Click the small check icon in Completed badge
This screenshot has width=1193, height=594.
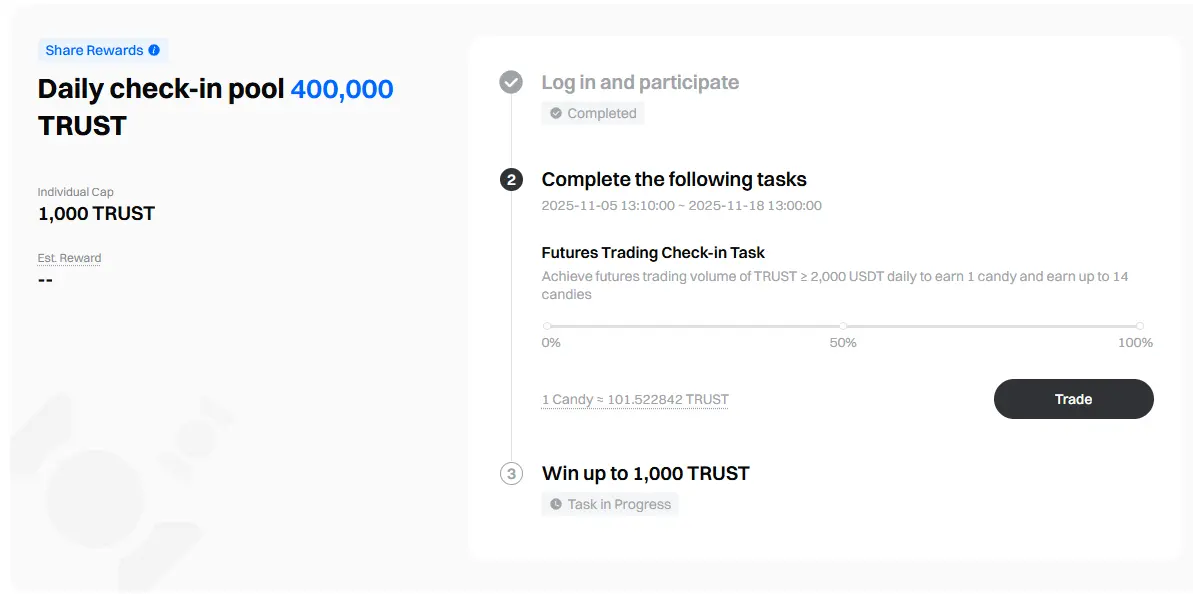coord(556,114)
